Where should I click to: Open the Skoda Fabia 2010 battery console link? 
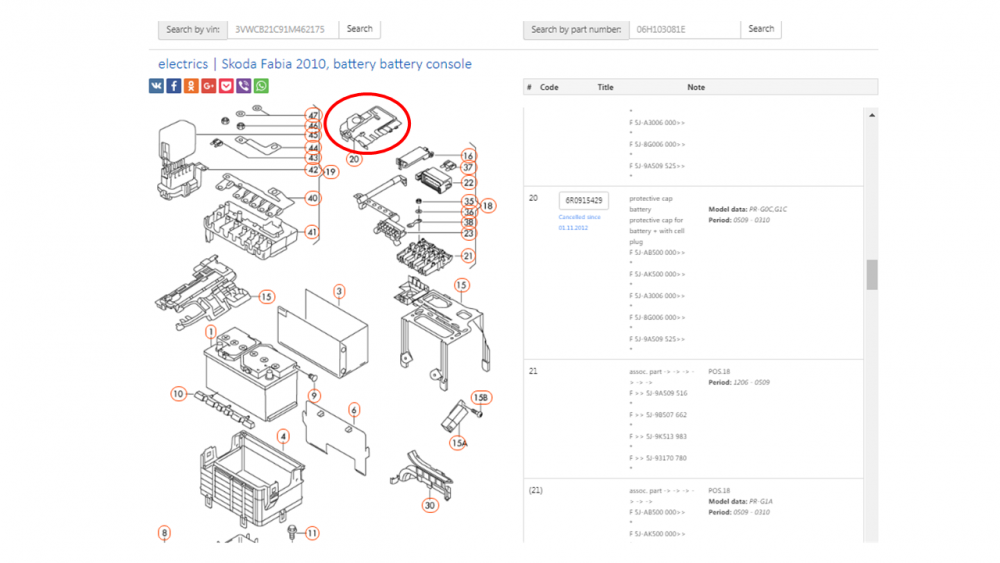pyautogui.click(x=346, y=64)
